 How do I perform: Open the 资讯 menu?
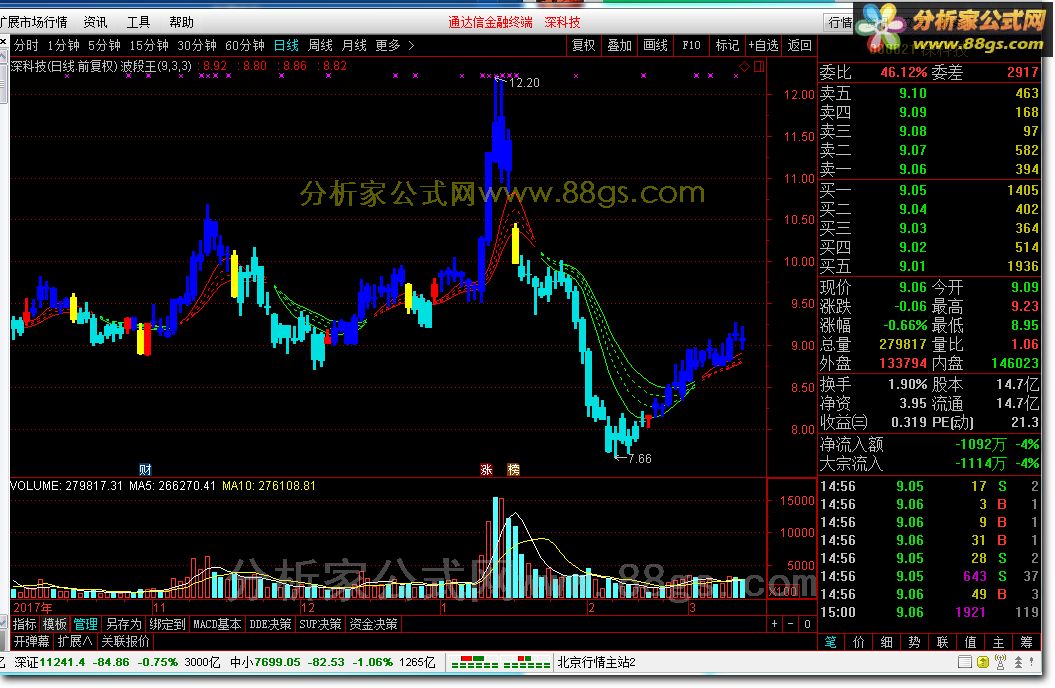(x=96, y=22)
